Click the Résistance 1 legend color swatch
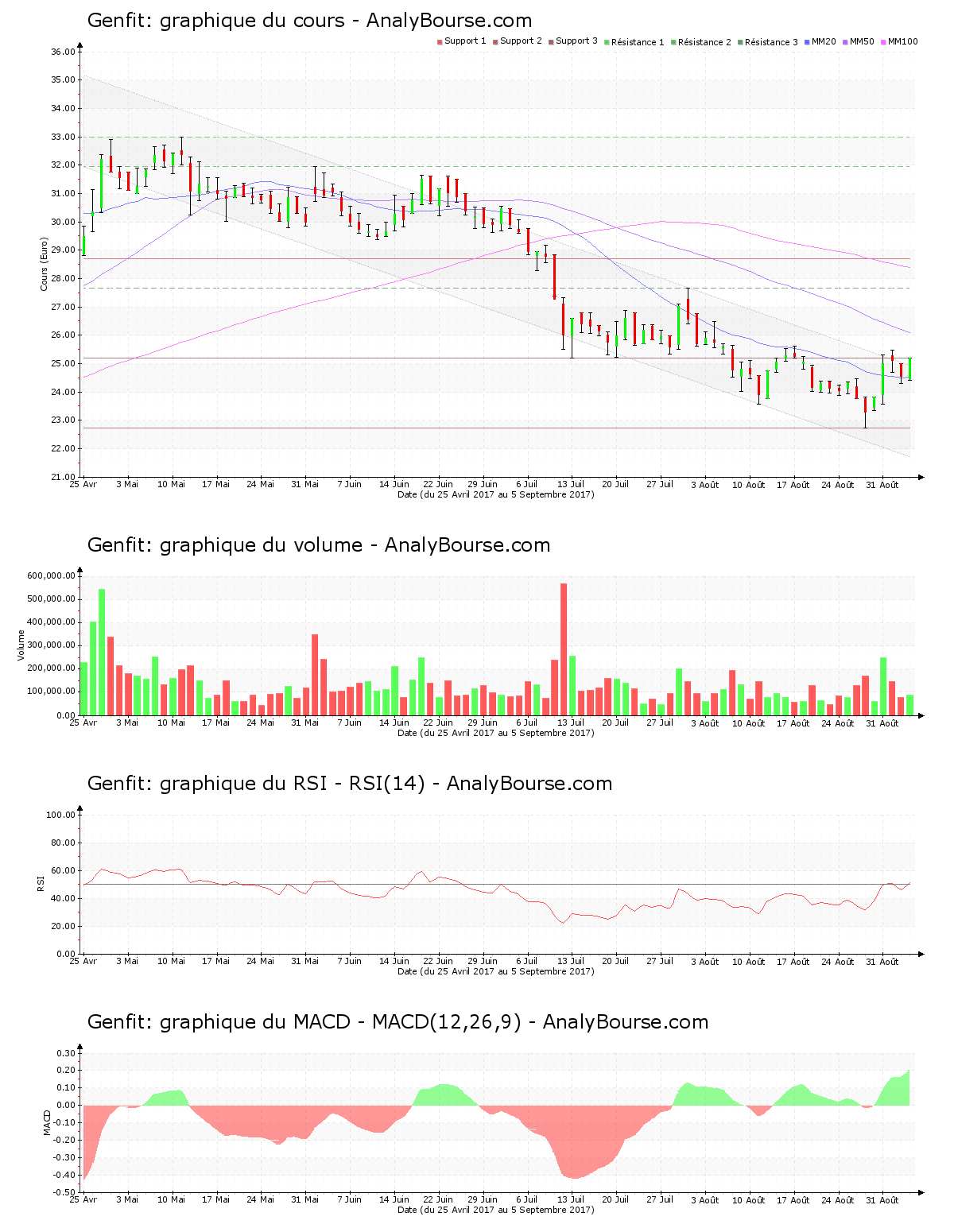This screenshot has height=1232, width=954. [x=607, y=41]
